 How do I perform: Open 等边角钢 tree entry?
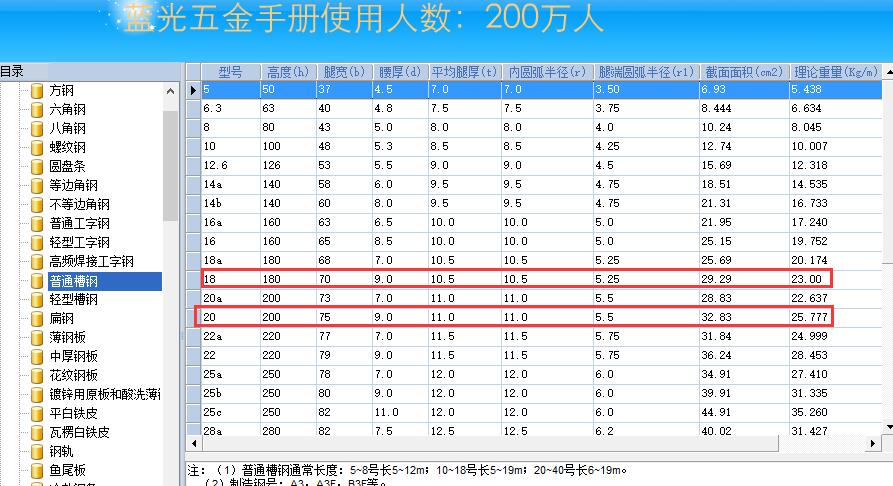(73, 186)
